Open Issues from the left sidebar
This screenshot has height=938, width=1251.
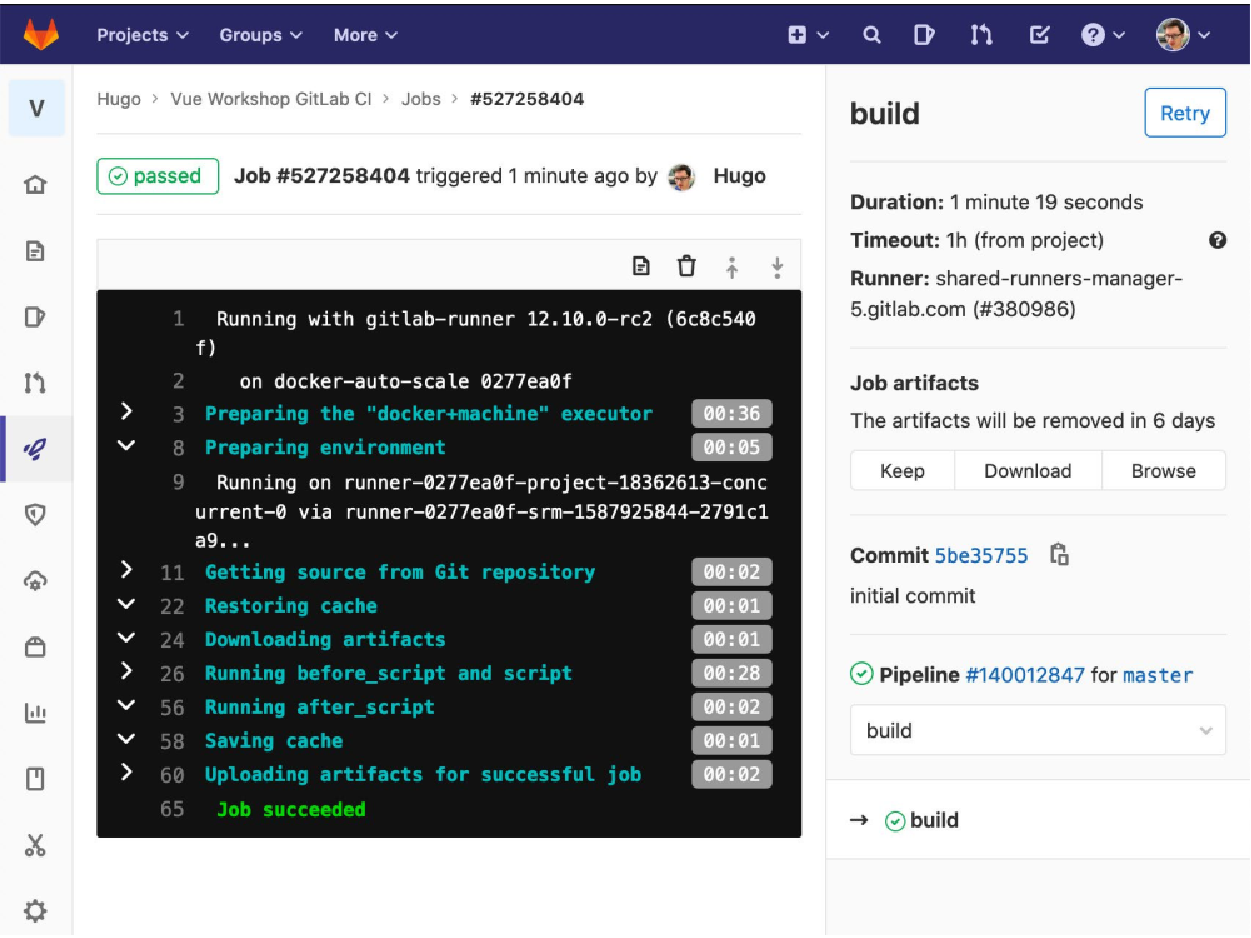35,317
